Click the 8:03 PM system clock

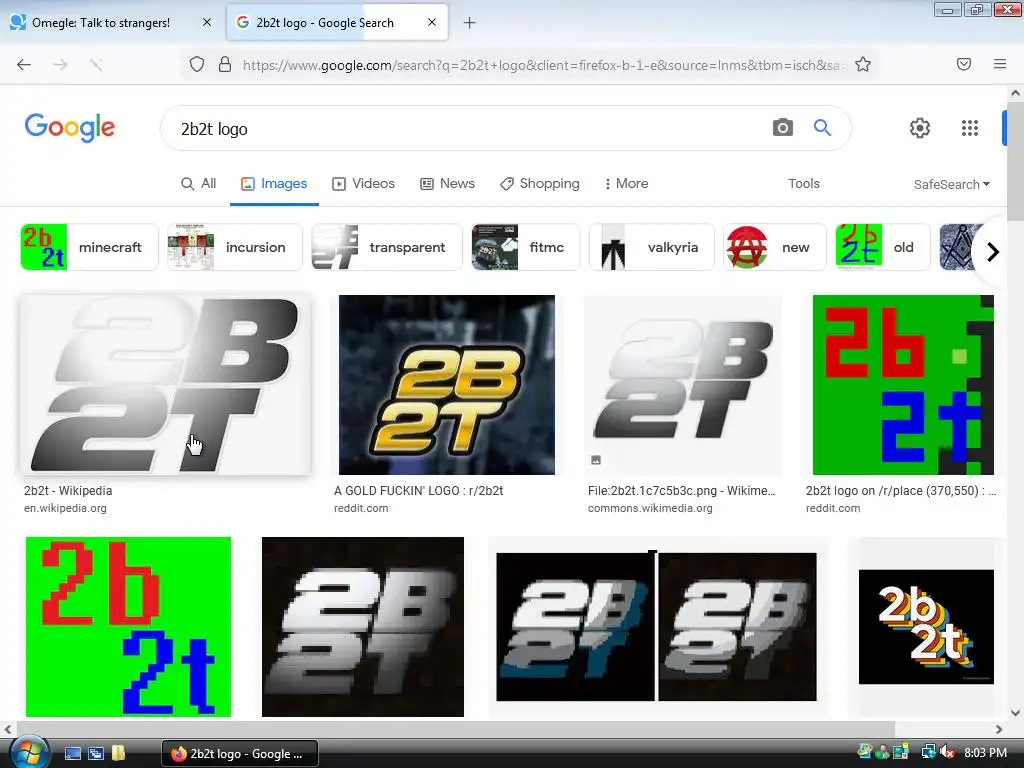[985, 752]
